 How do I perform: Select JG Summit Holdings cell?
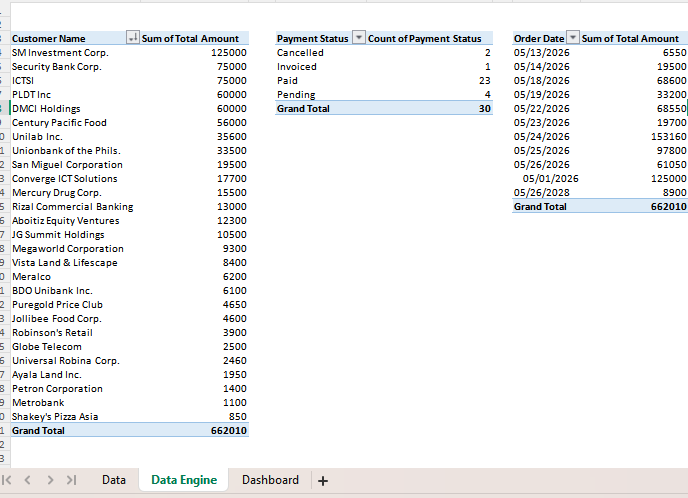(75, 235)
